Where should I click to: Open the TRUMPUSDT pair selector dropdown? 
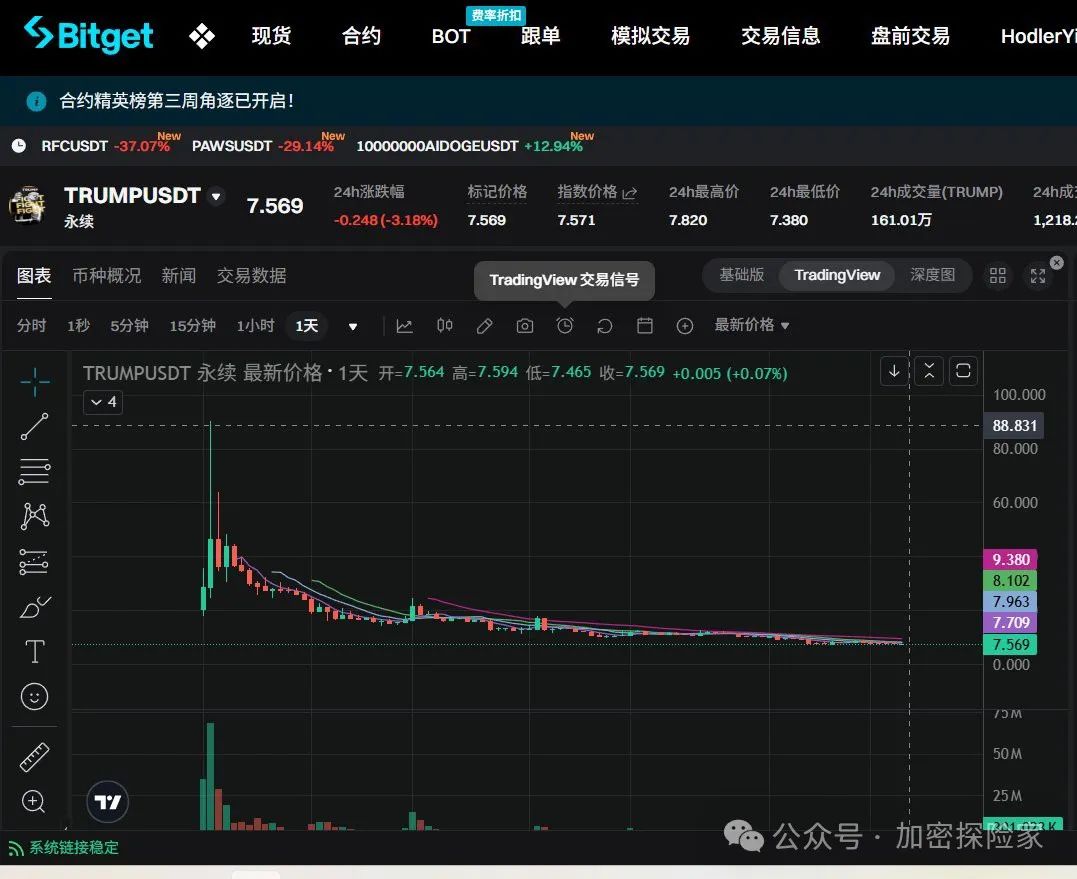(x=216, y=196)
